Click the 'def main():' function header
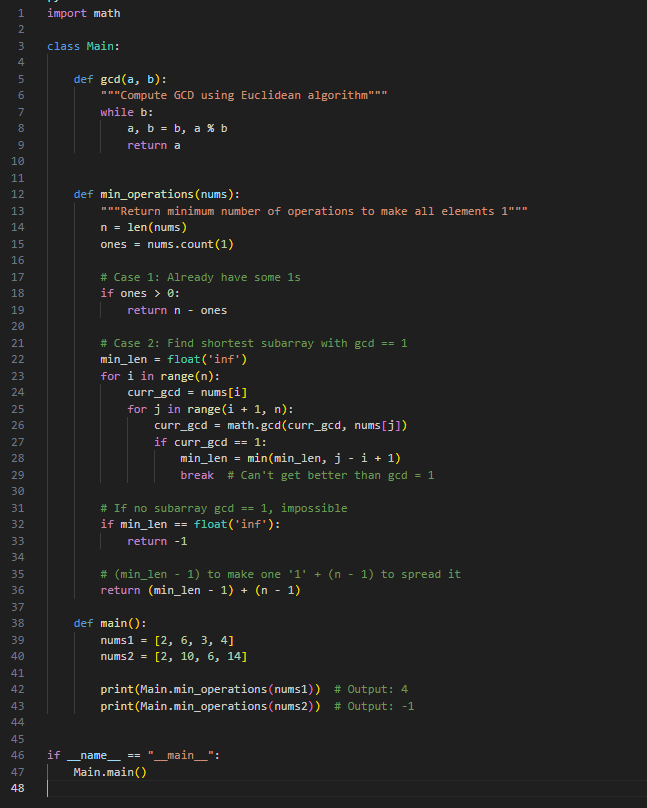This screenshot has height=808, width=647. [x=110, y=623]
